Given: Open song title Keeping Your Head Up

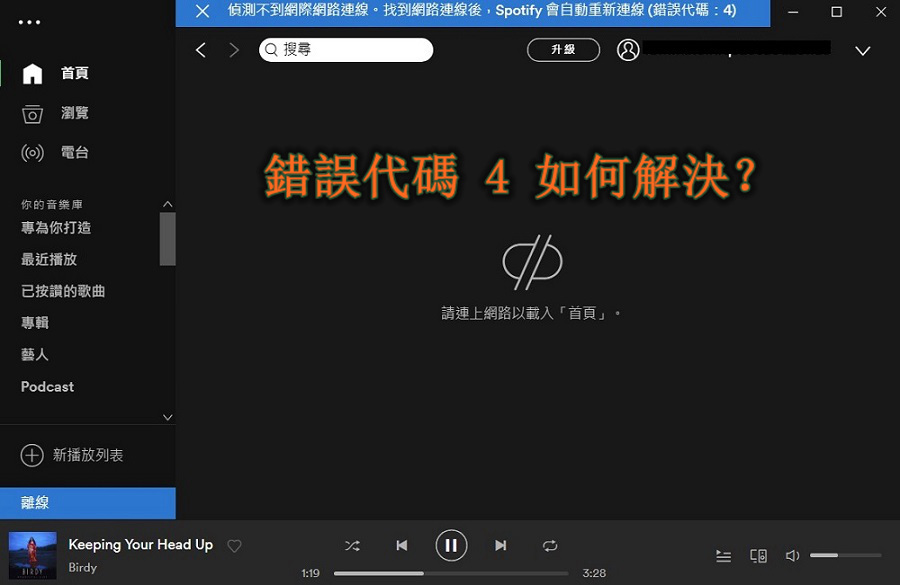Looking at the screenshot, I should tap(141, 544).
